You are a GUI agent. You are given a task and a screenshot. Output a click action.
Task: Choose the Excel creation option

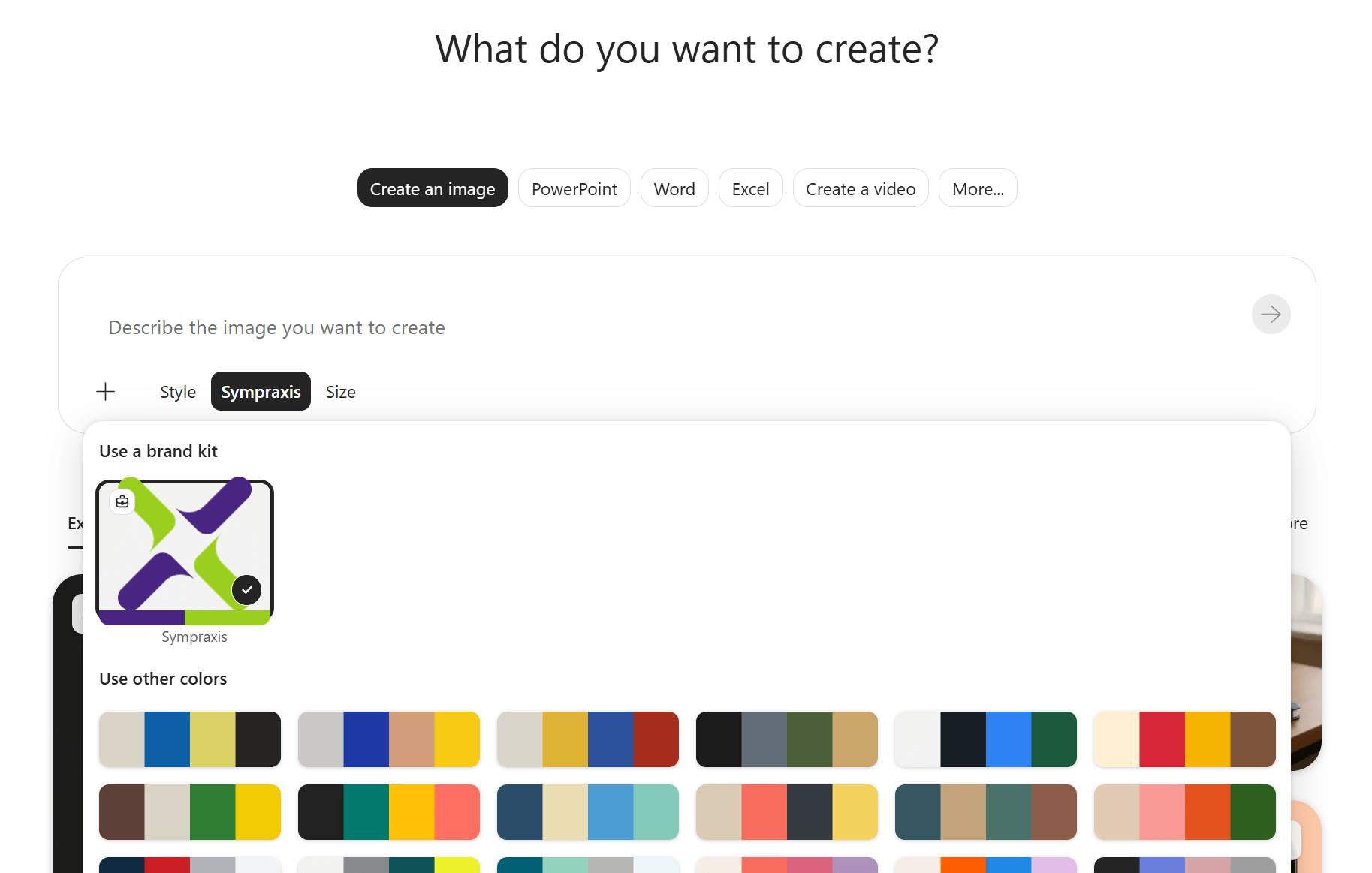click(x=751, y=188)
